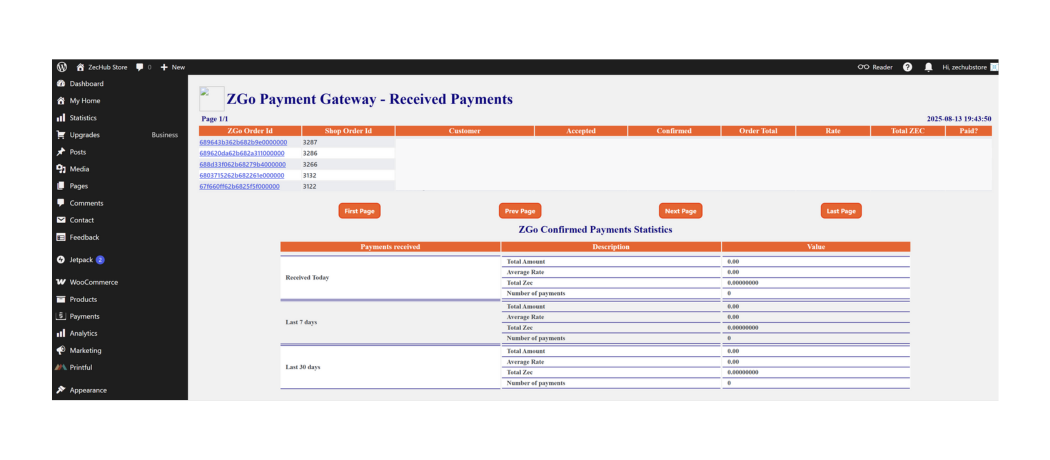The height and width of the screenshot is (460, 1050).
Task: Click the Confirmed column header
Action: 674,131
